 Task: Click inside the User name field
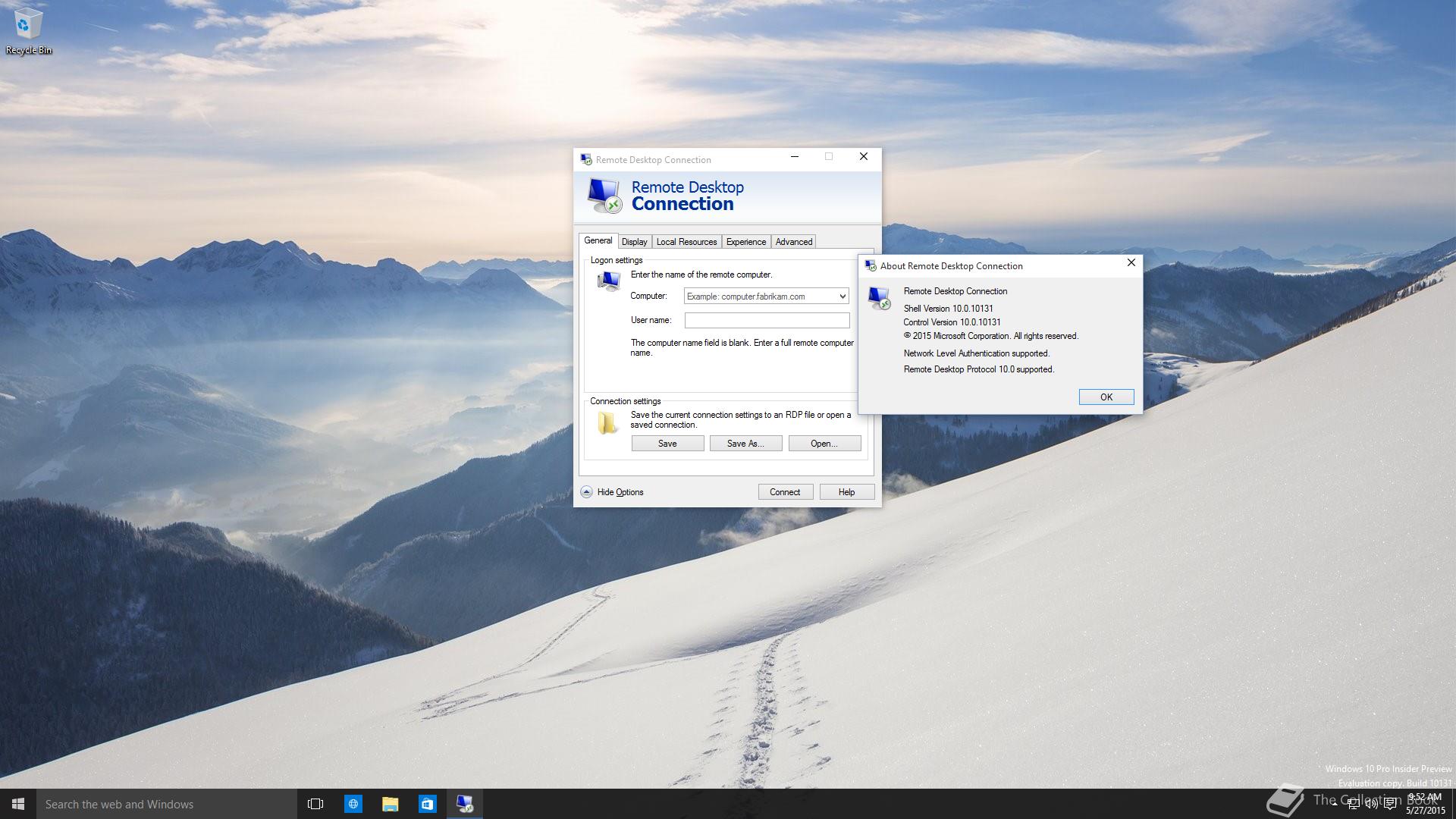[x=766, y=320]
